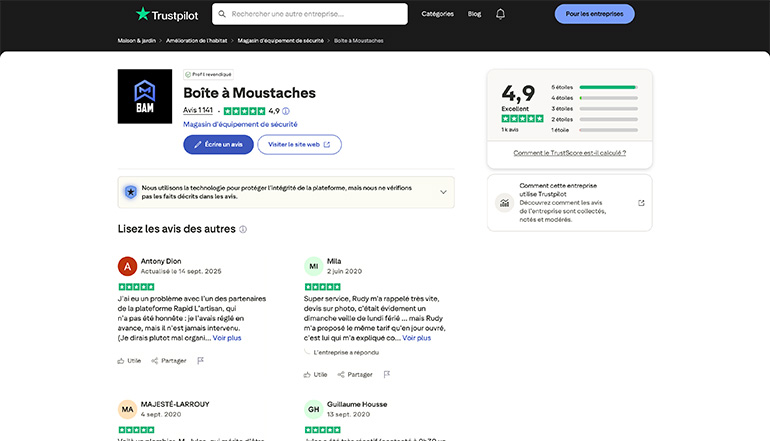
Task: Click MAJESTÉ-LARROUY's five-star rating
Action: click(x=137, y=430)
